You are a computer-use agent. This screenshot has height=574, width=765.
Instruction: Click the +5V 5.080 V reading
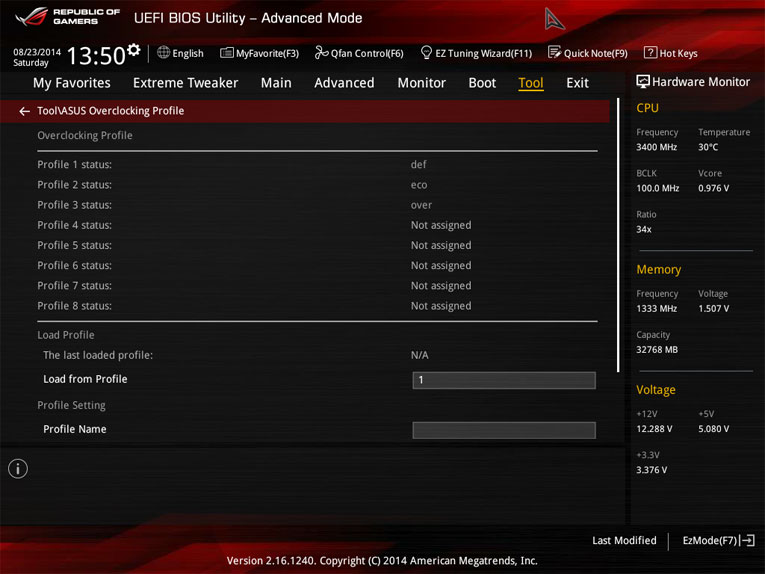pyautogui.click(x=713, y=429)
